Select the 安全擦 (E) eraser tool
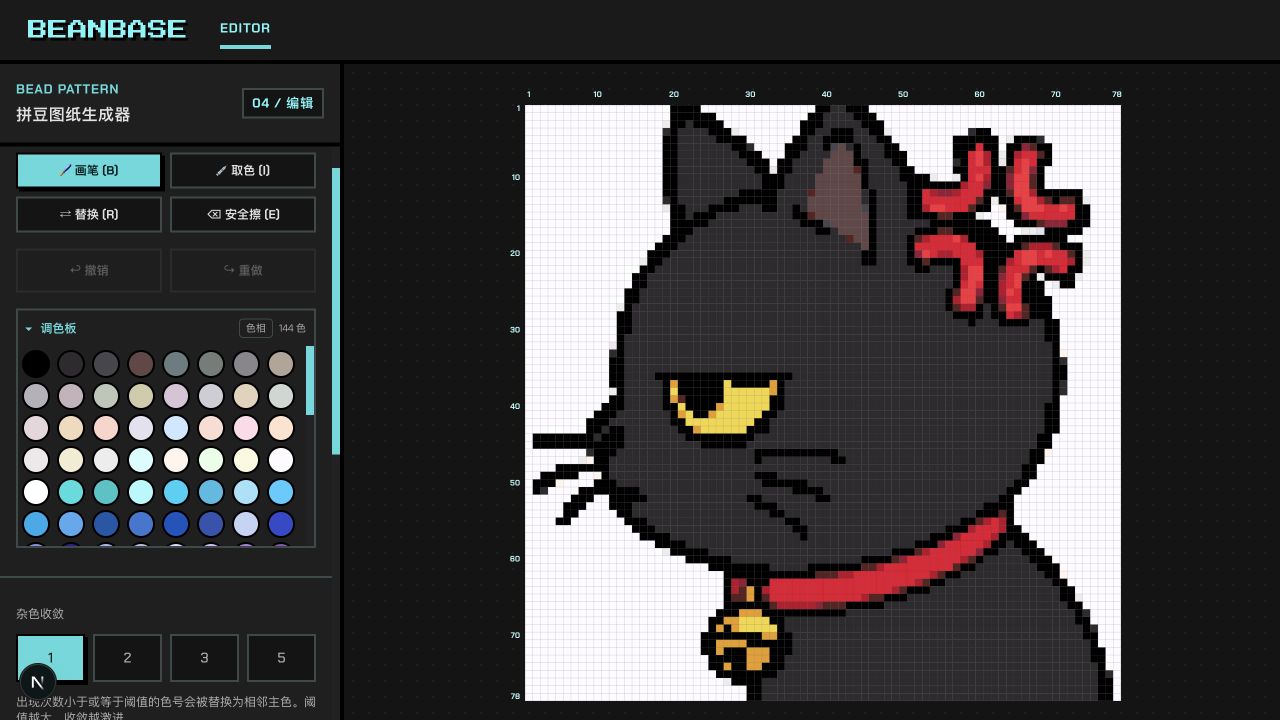The image size is (1280, 720). pos(243,214)
